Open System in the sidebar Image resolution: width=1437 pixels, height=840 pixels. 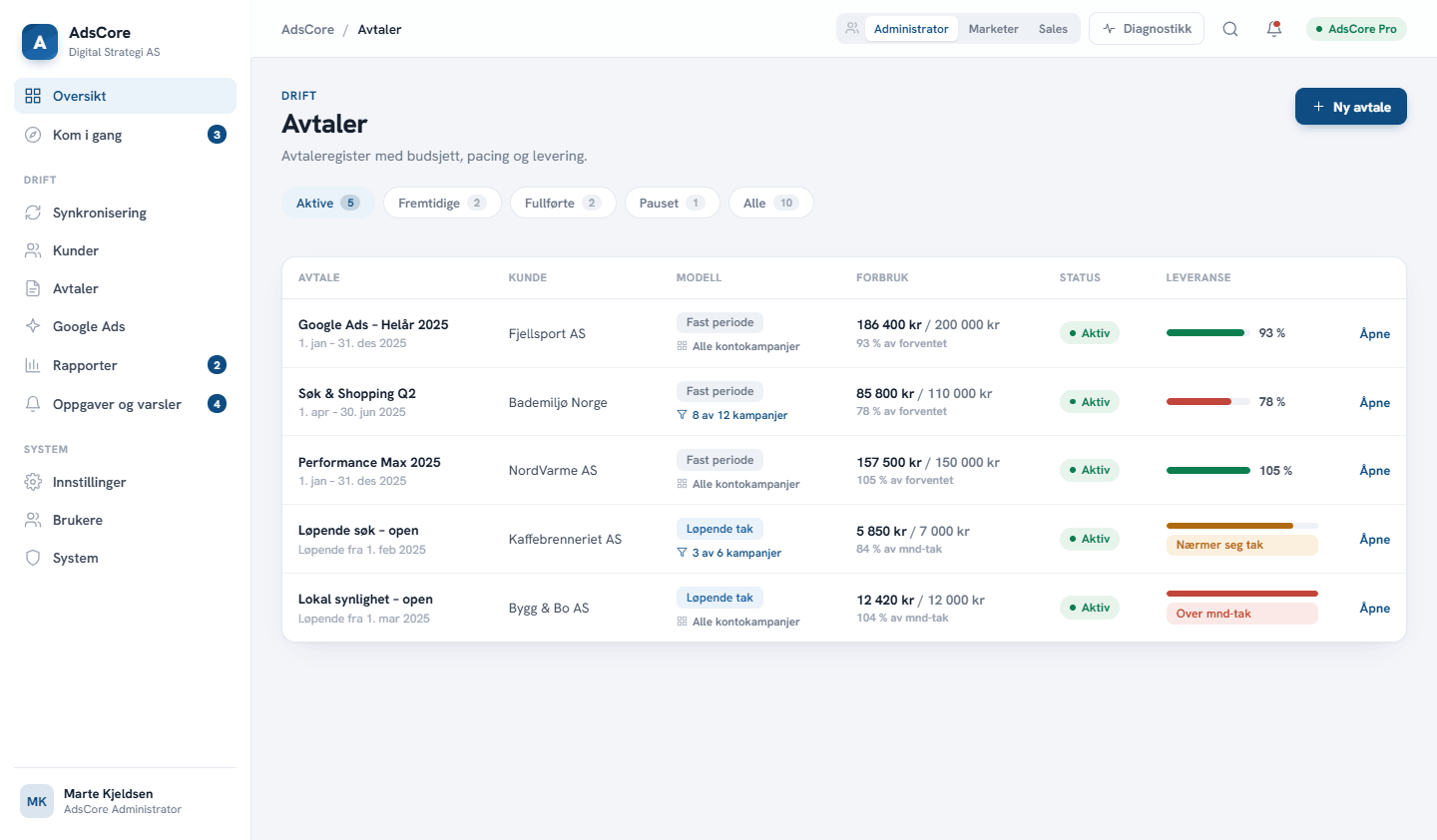(x=125, y=558)
